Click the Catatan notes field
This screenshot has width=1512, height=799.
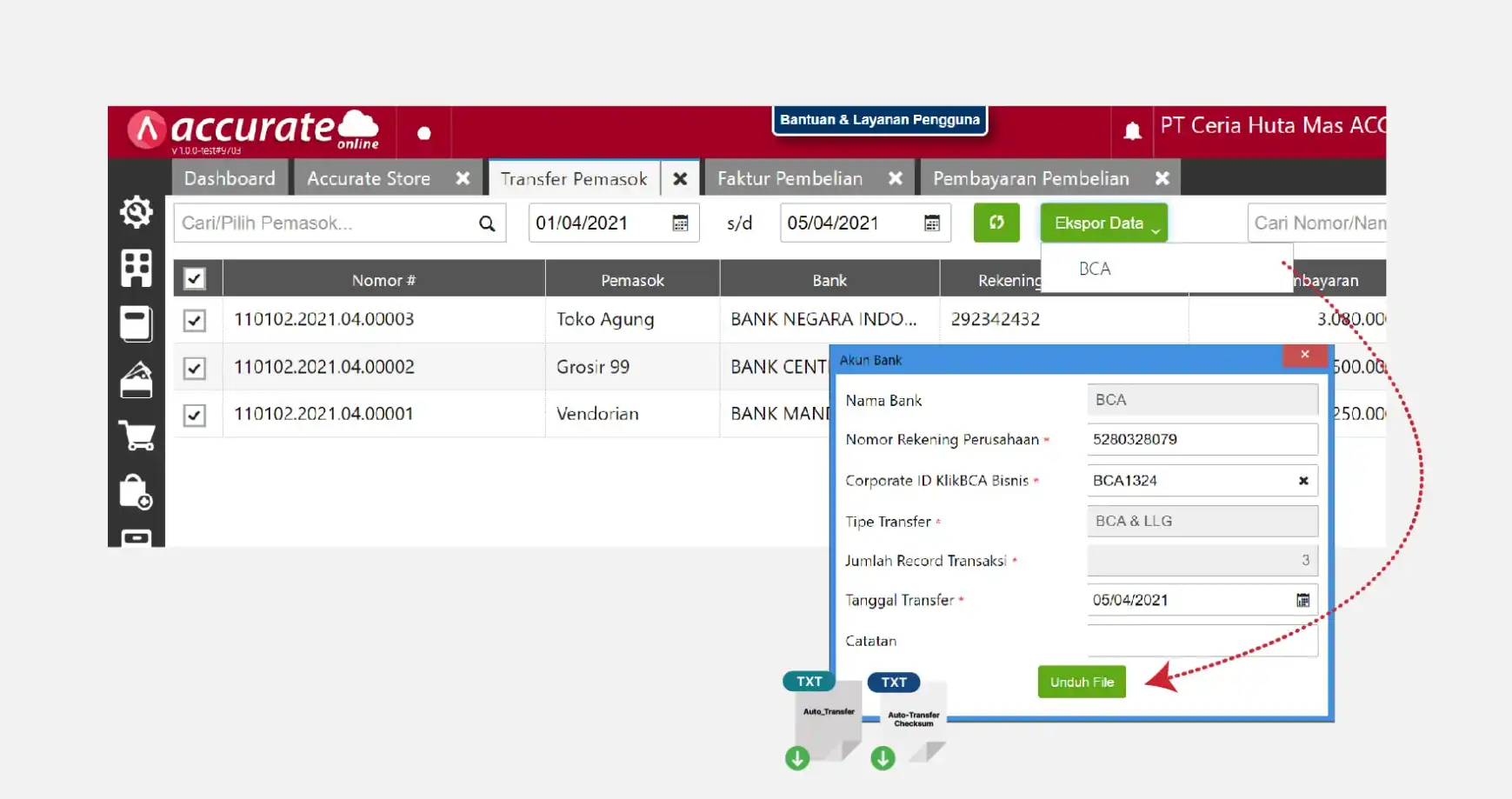point(1202,641)
